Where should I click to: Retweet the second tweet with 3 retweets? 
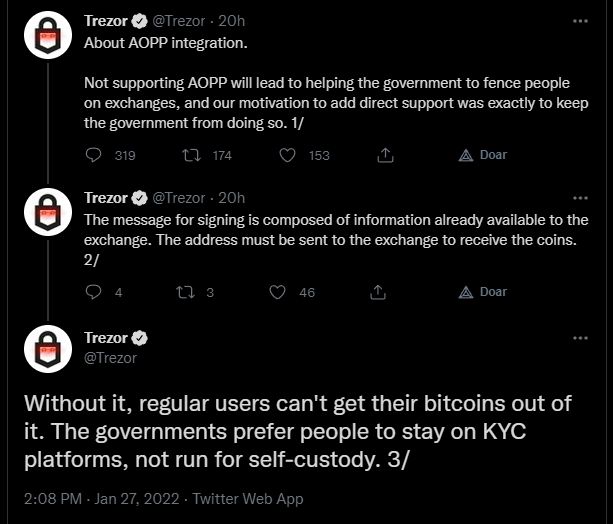pos(186,292)
